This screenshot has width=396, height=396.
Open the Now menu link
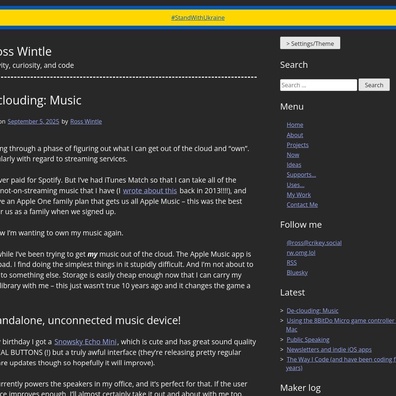coord(293,155)
